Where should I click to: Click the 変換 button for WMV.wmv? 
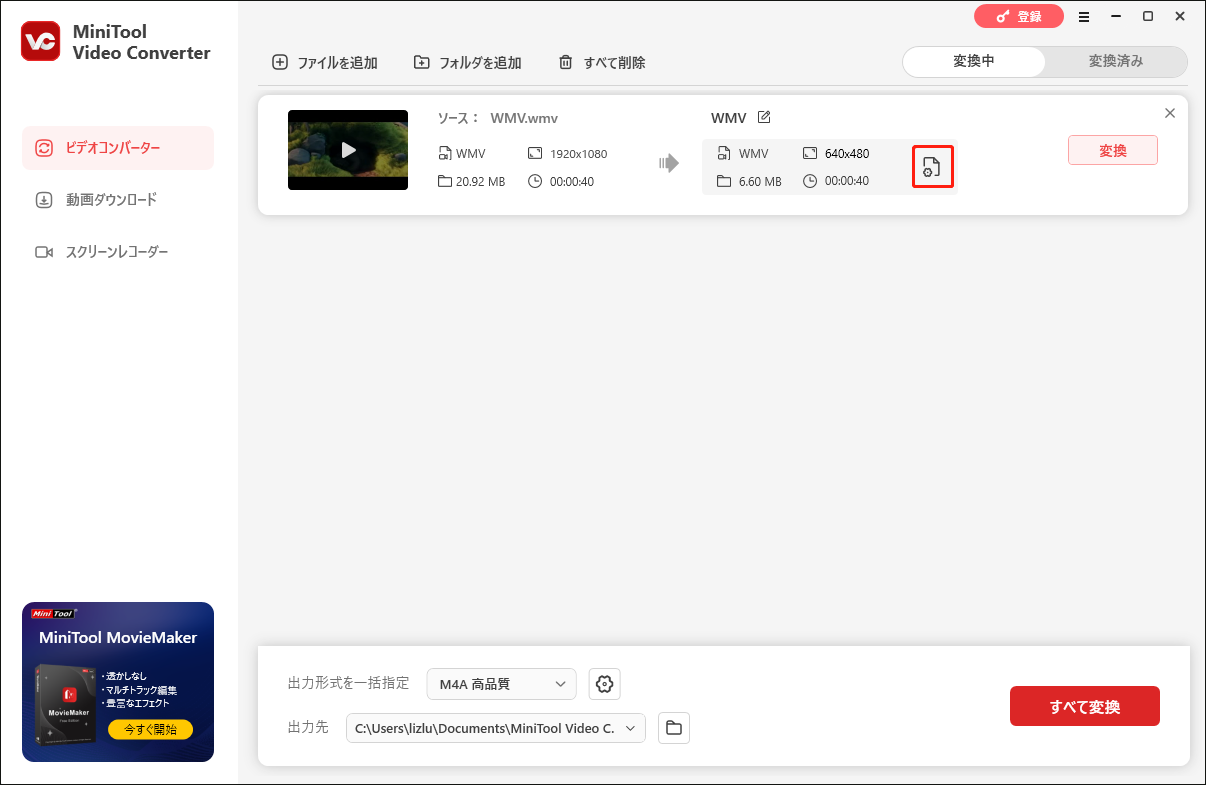(x=1113, y=151)
